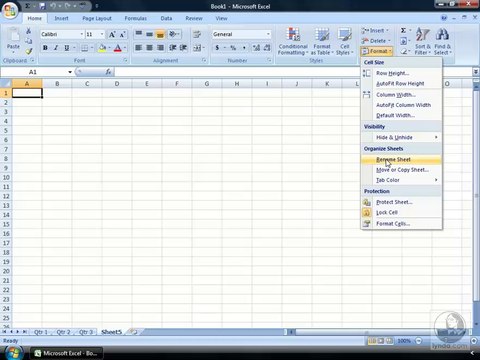Center text horizontally
This screenshot has width=480, height=360.
[x=149, y=48]
